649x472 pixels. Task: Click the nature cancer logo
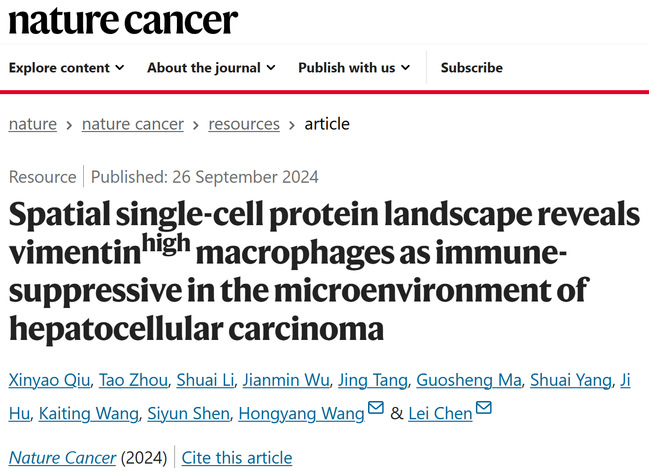coord(123,20)
